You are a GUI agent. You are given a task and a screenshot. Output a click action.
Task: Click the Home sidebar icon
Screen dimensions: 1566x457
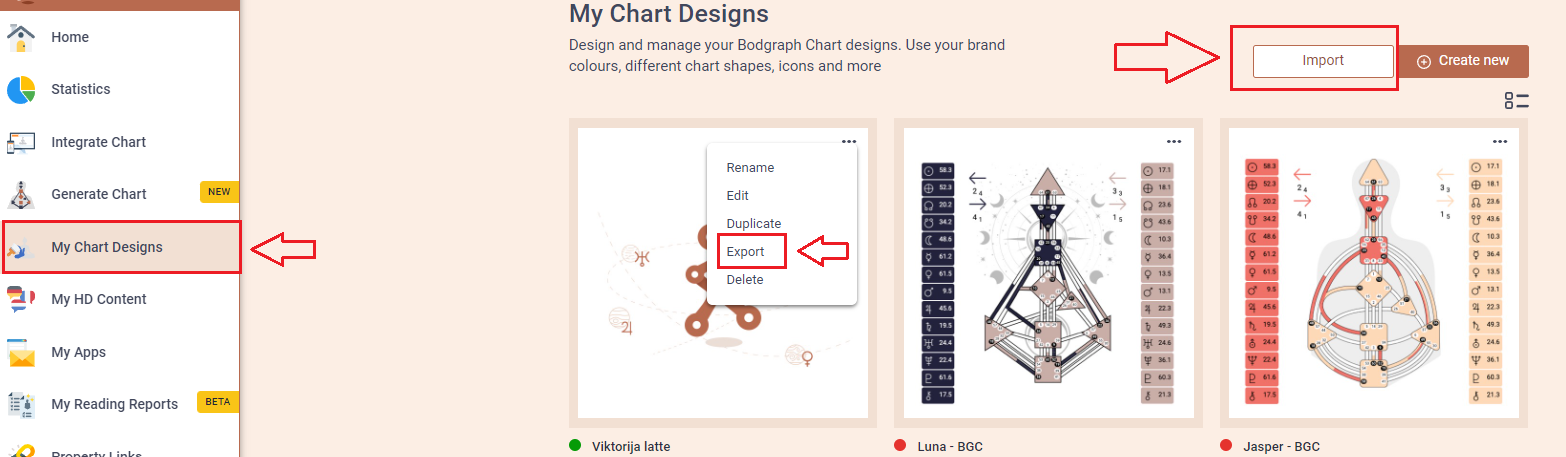(x=21, y=37)
